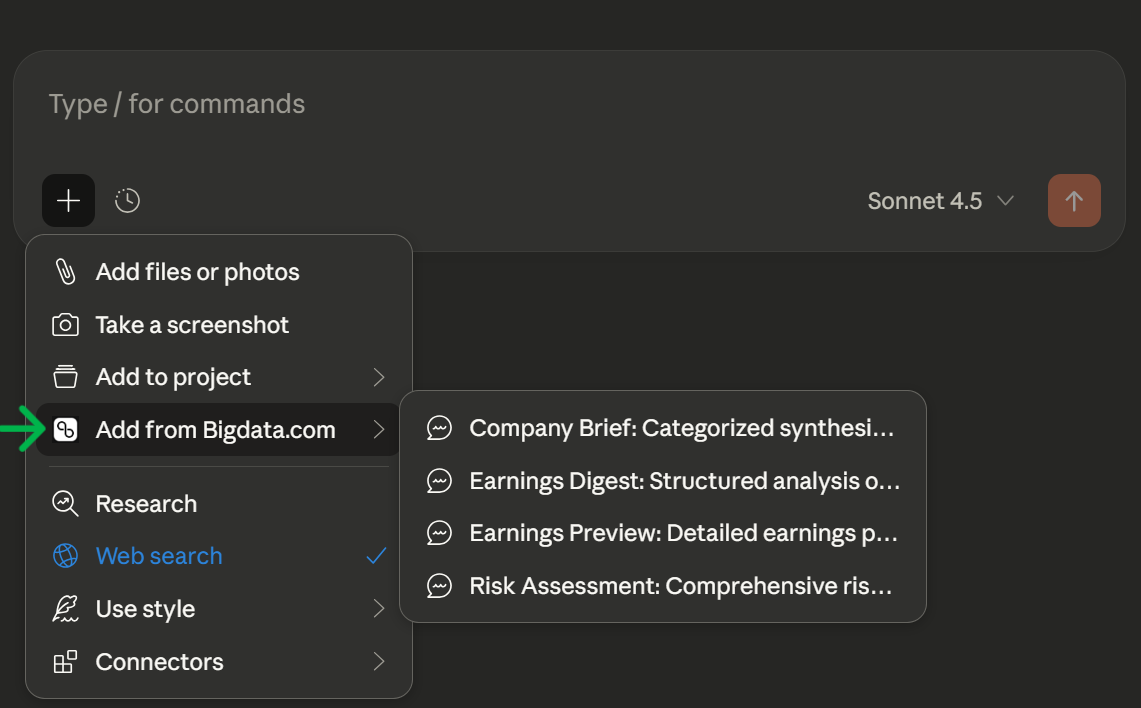Viewport: 1141px width, 708px height.
Task: Click the paperclip Add files icon
Action: pos(65,272)
